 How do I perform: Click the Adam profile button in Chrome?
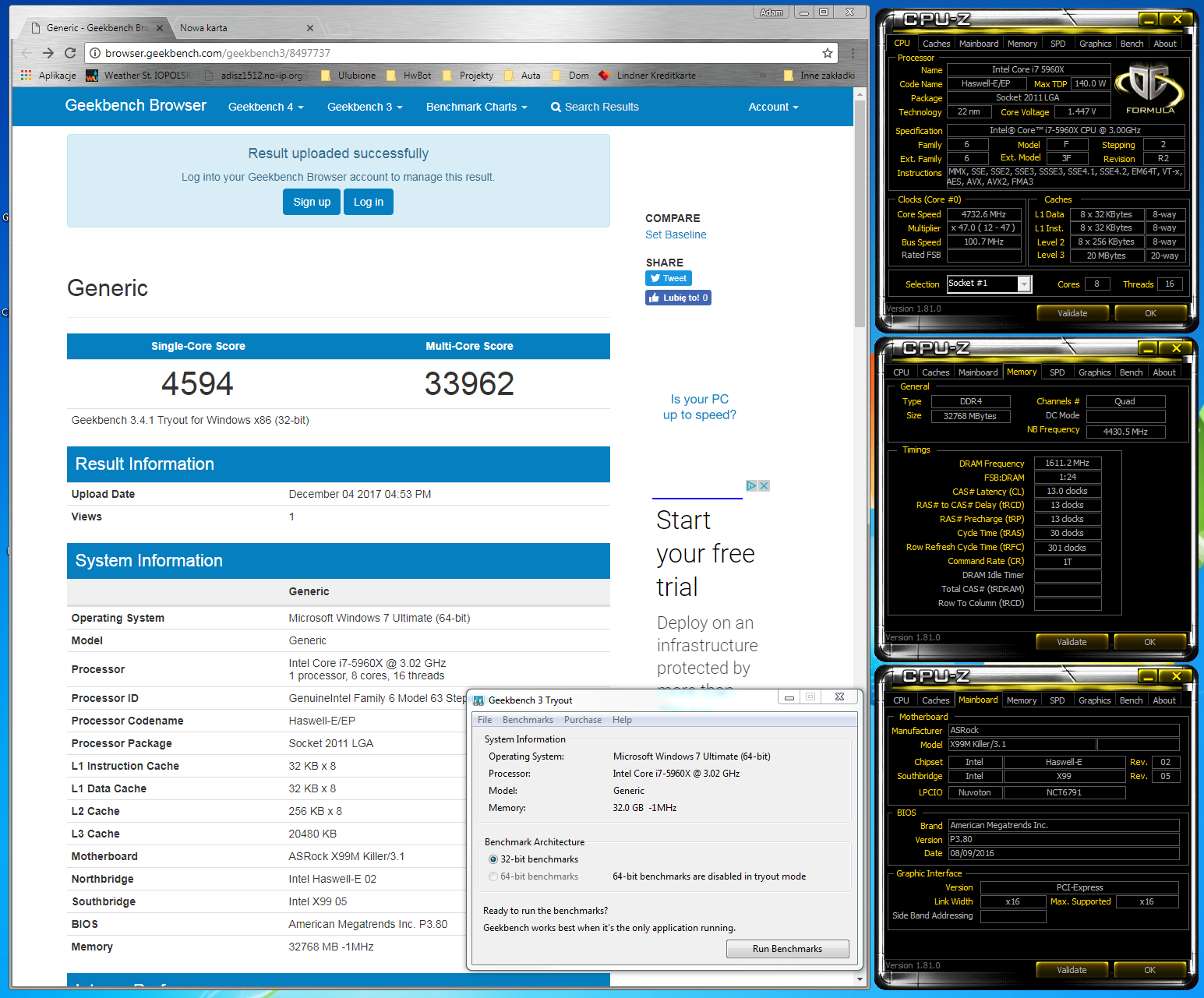tap(771, 12)
